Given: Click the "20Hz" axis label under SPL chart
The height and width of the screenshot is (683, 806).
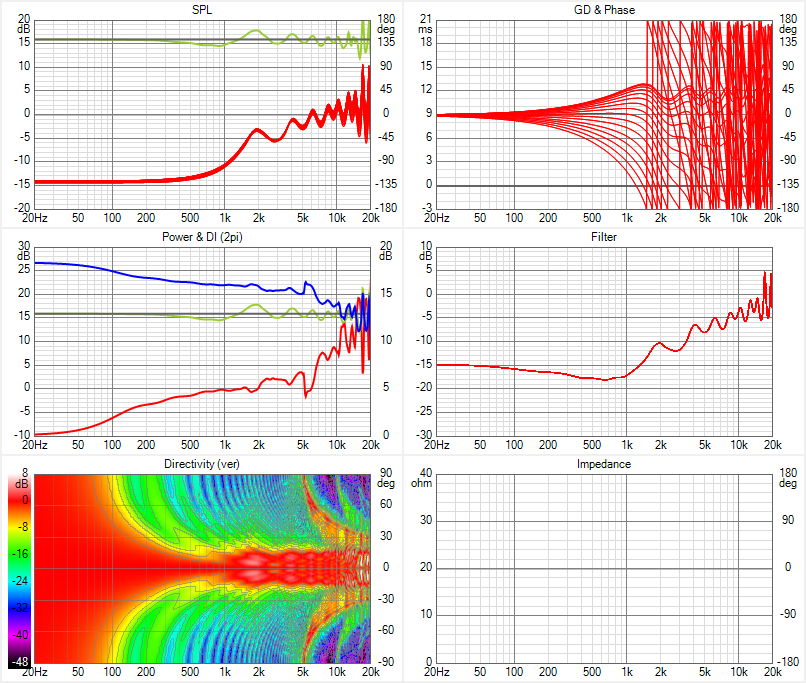Looking at the screenshot, I should coord(34,218).
